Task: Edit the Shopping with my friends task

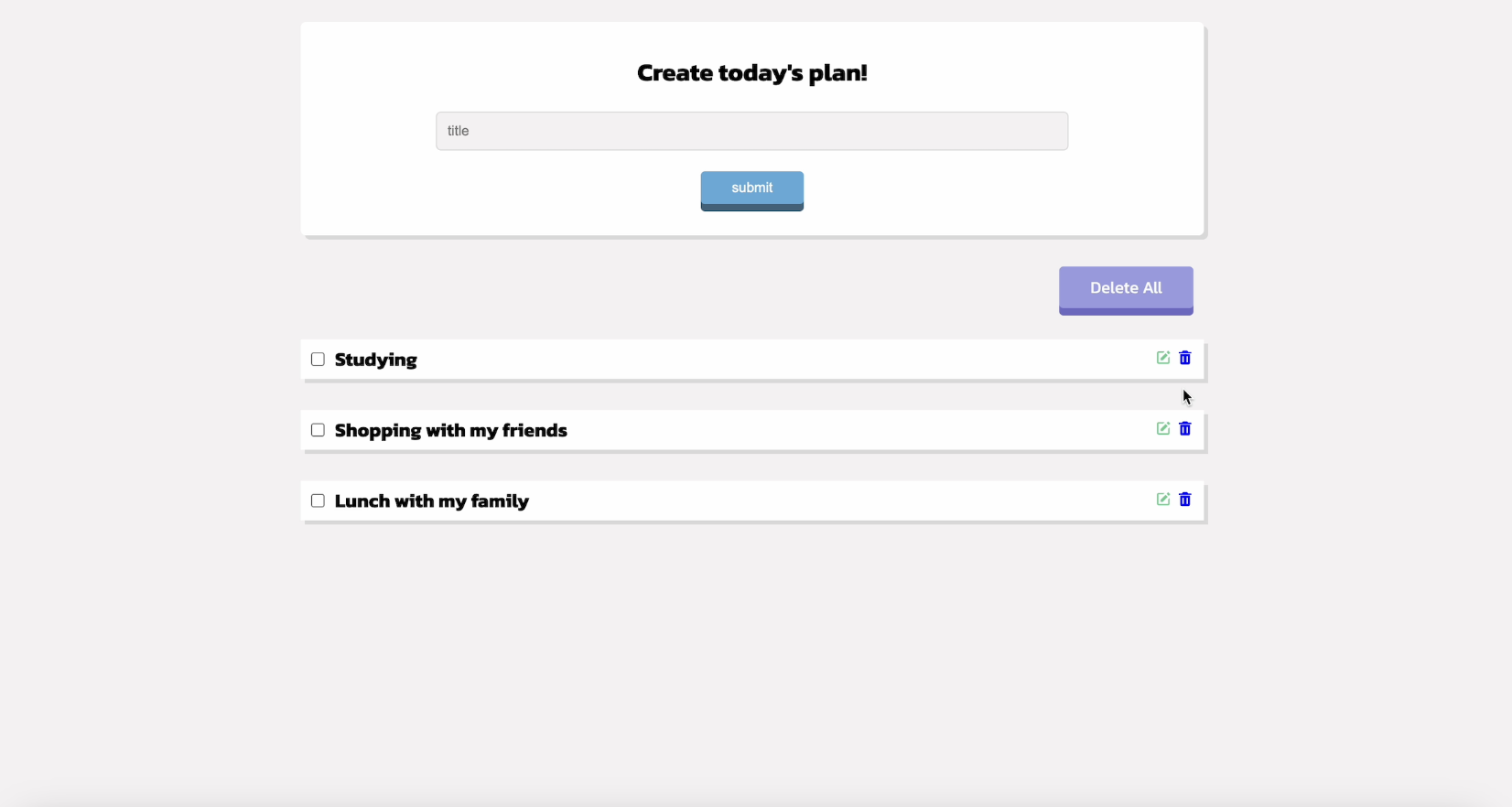Action: coord(1162,428)
